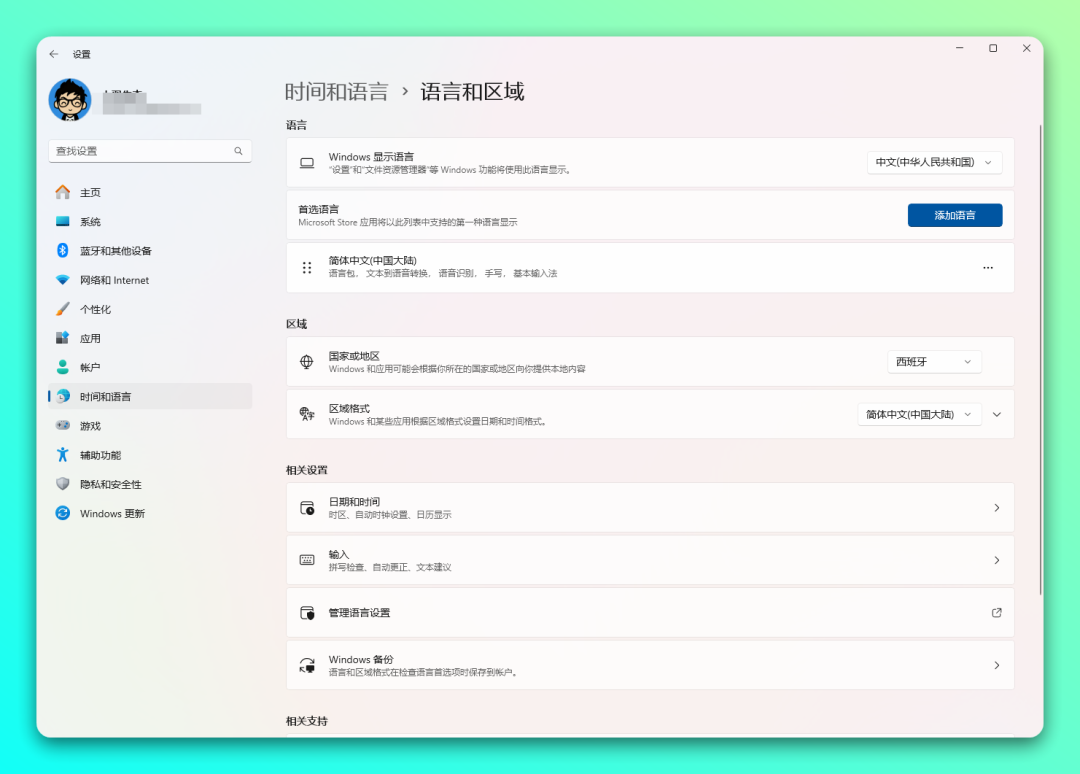Viewport: 1080px width, 774px height.
Task: Click the vertical scrollbar on the right
Action: pyautogui.click(x=1040, y=360)
